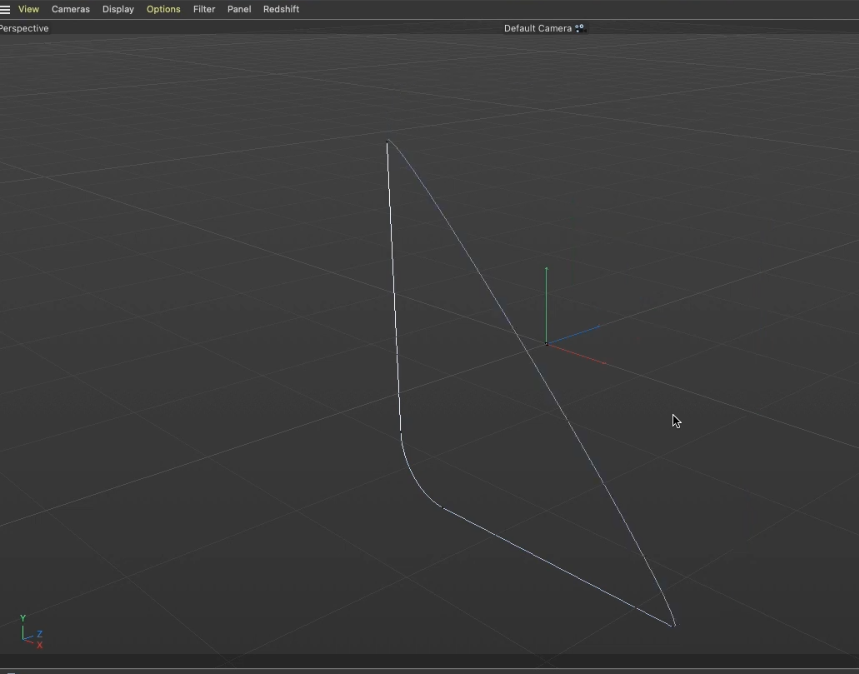Open the Filter menu
This screenshot has height=674, width=859.
[x=204, y=9]
